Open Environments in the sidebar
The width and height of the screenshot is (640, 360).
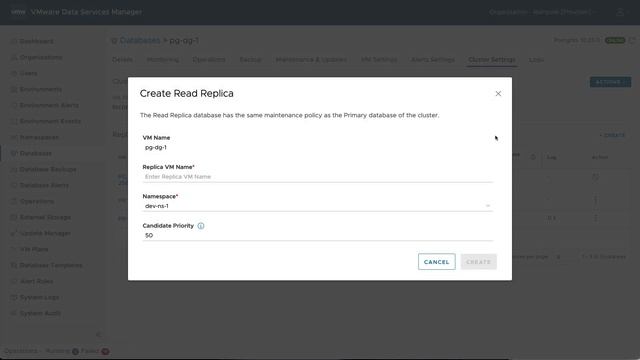[x=41, y=89]
